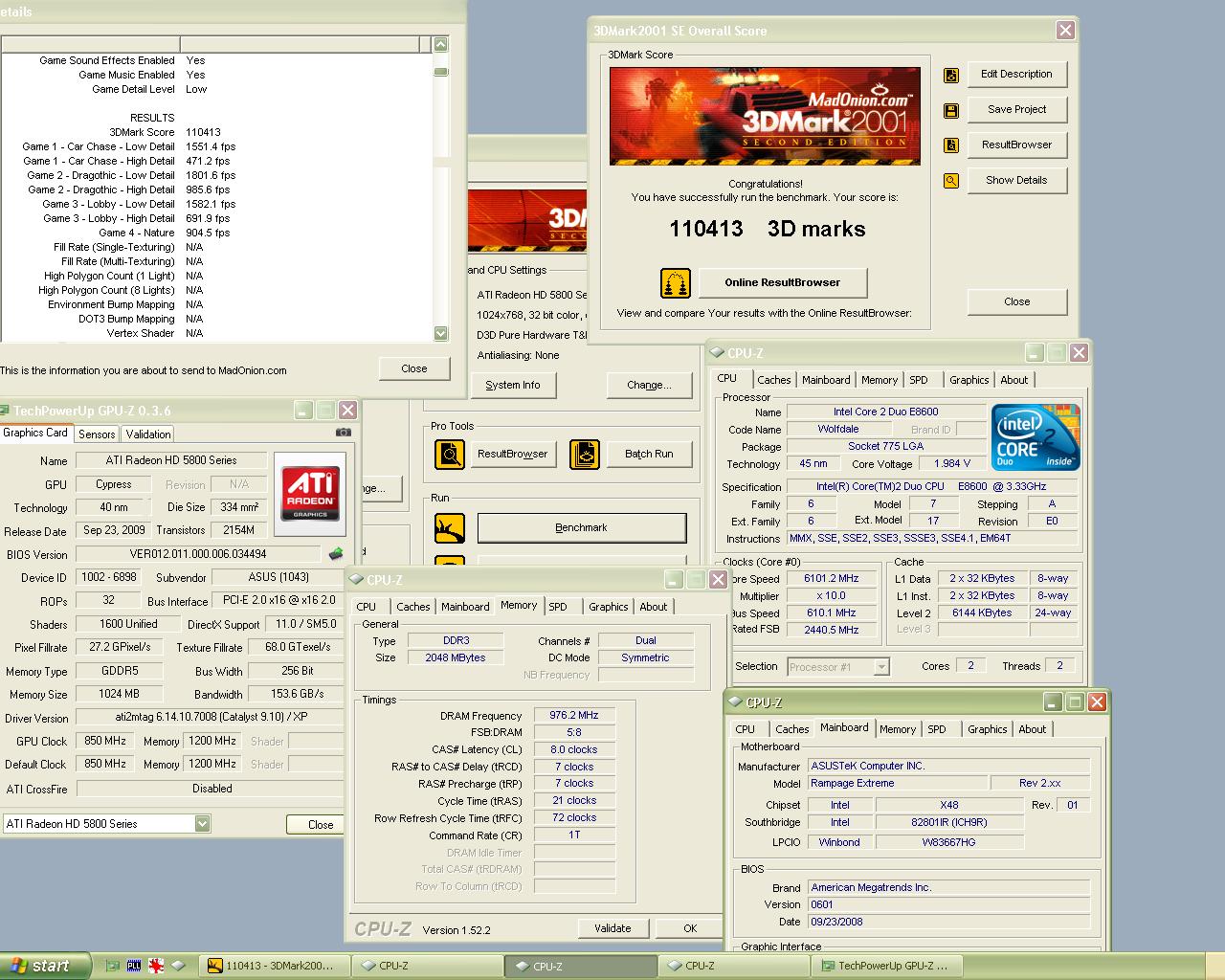Click the Core Speed value 6101.2 MHz
The image size is (1225, 980).
click(x=831, y=579)
